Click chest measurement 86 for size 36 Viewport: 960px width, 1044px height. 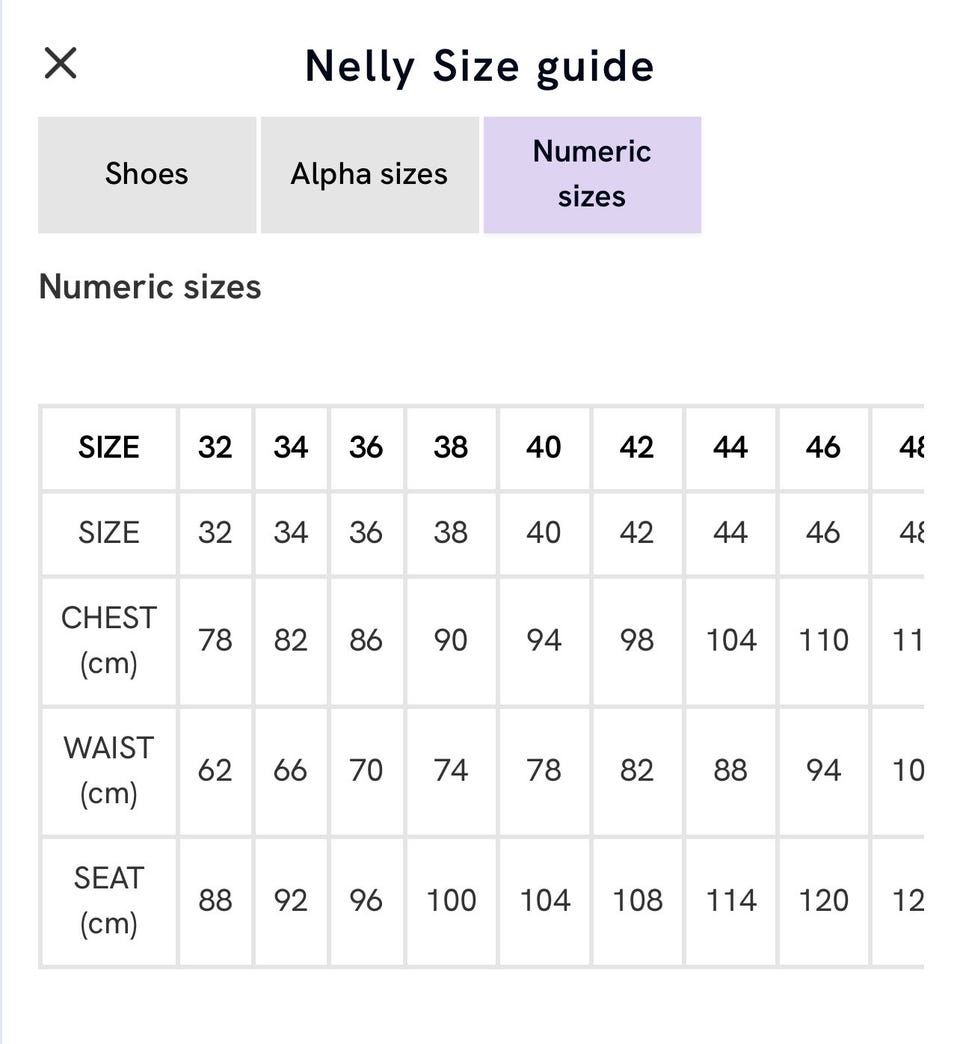tap(366, 640)
